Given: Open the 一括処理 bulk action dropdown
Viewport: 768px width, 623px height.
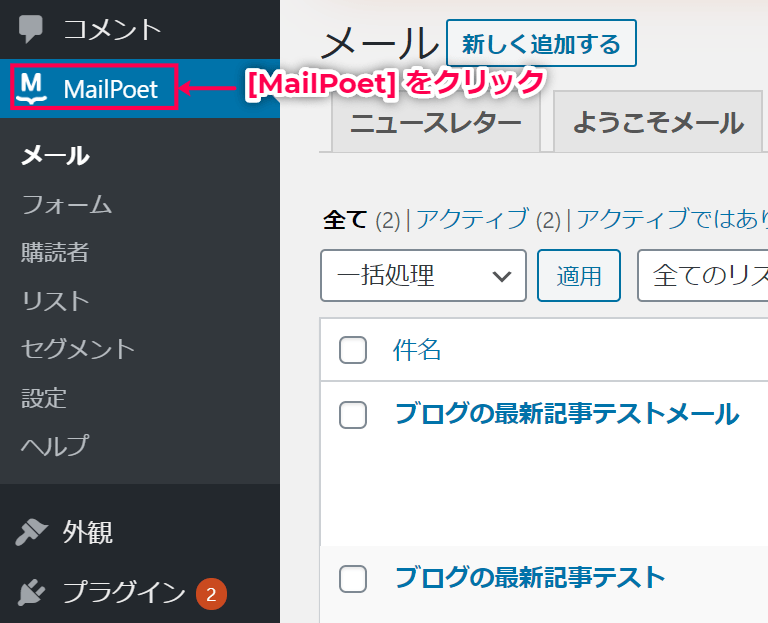Looking at the screenshot, I should tap(423, 276).
